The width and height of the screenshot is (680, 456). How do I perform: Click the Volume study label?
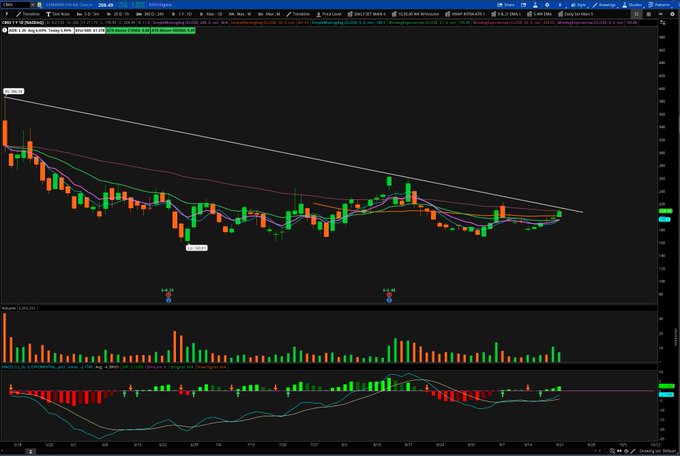9,308
